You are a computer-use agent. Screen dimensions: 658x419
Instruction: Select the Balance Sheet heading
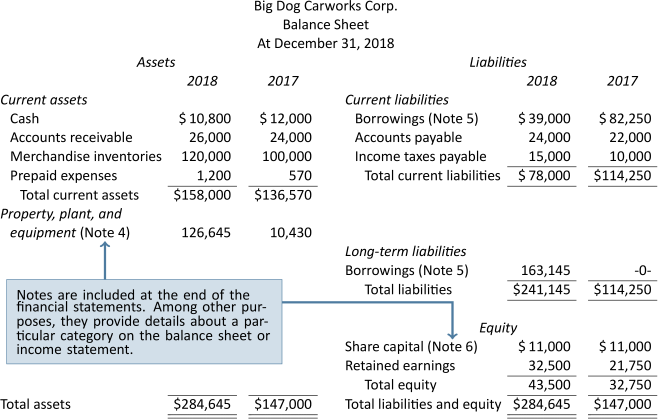point(326,25)
